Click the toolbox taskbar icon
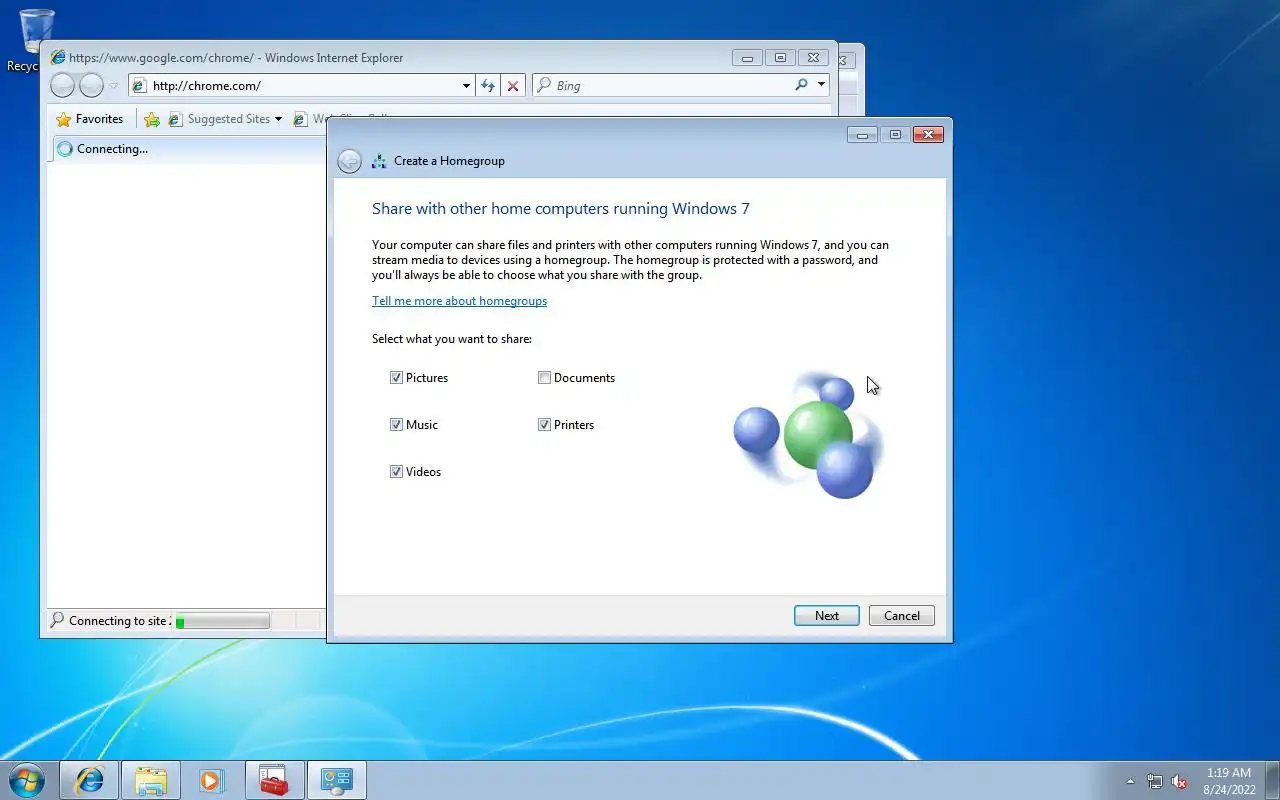 [274, 780]
